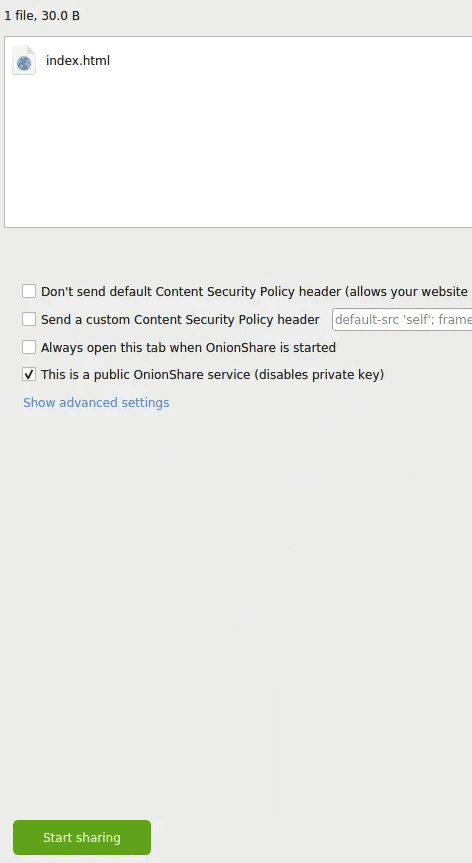Select the index.html globe file icon
The width and height of the screenshot is (472, 863).
[24, 61]
